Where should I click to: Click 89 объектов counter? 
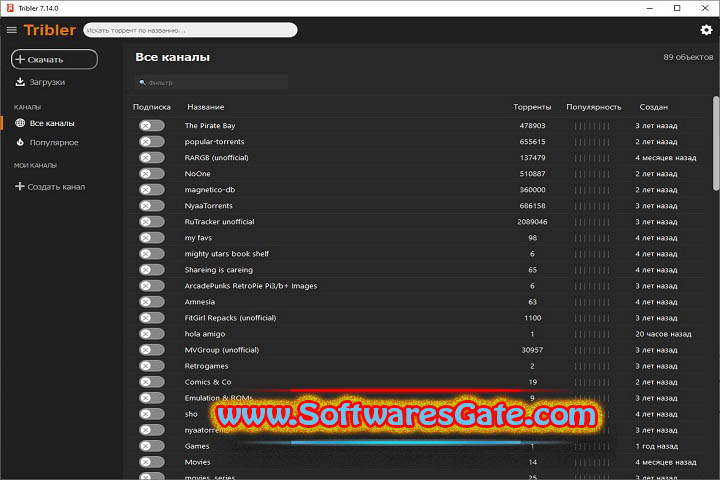[688, 57]
